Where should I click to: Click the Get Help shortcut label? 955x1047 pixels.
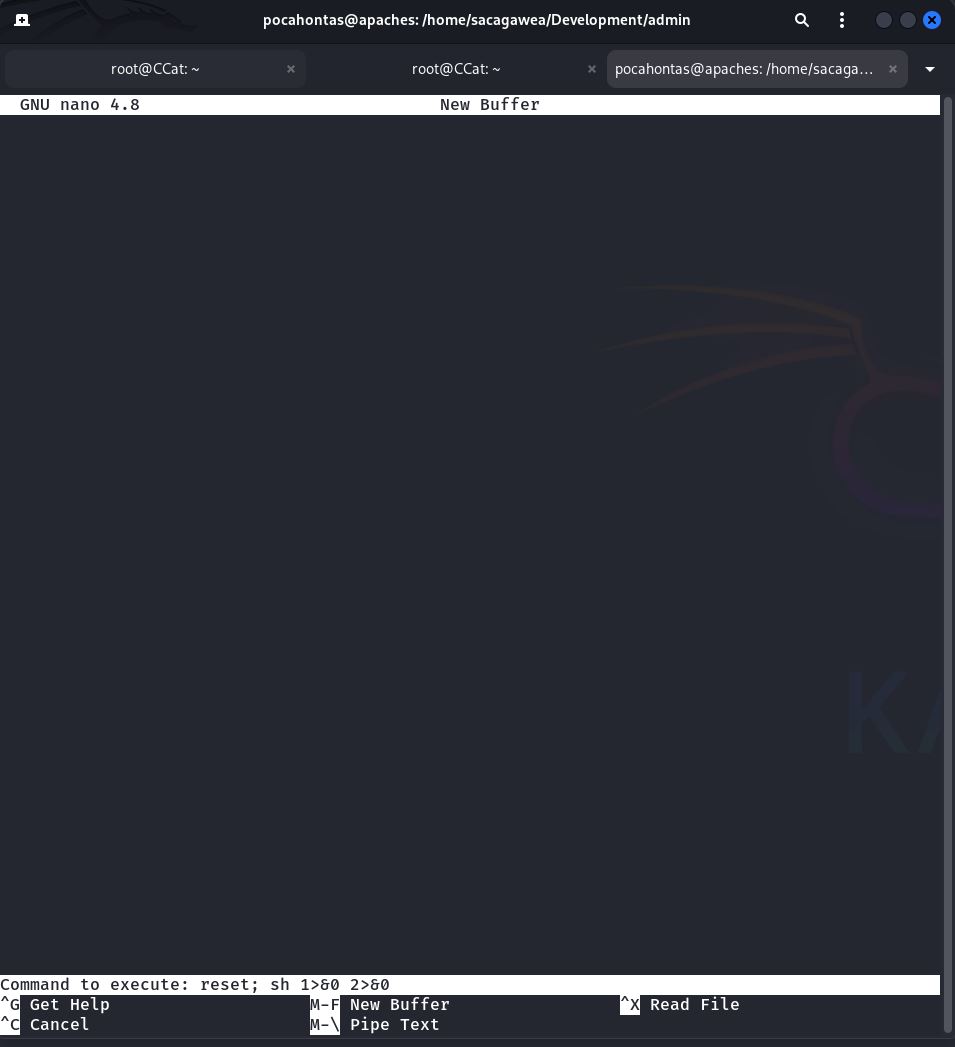[x=69, y=1005]
